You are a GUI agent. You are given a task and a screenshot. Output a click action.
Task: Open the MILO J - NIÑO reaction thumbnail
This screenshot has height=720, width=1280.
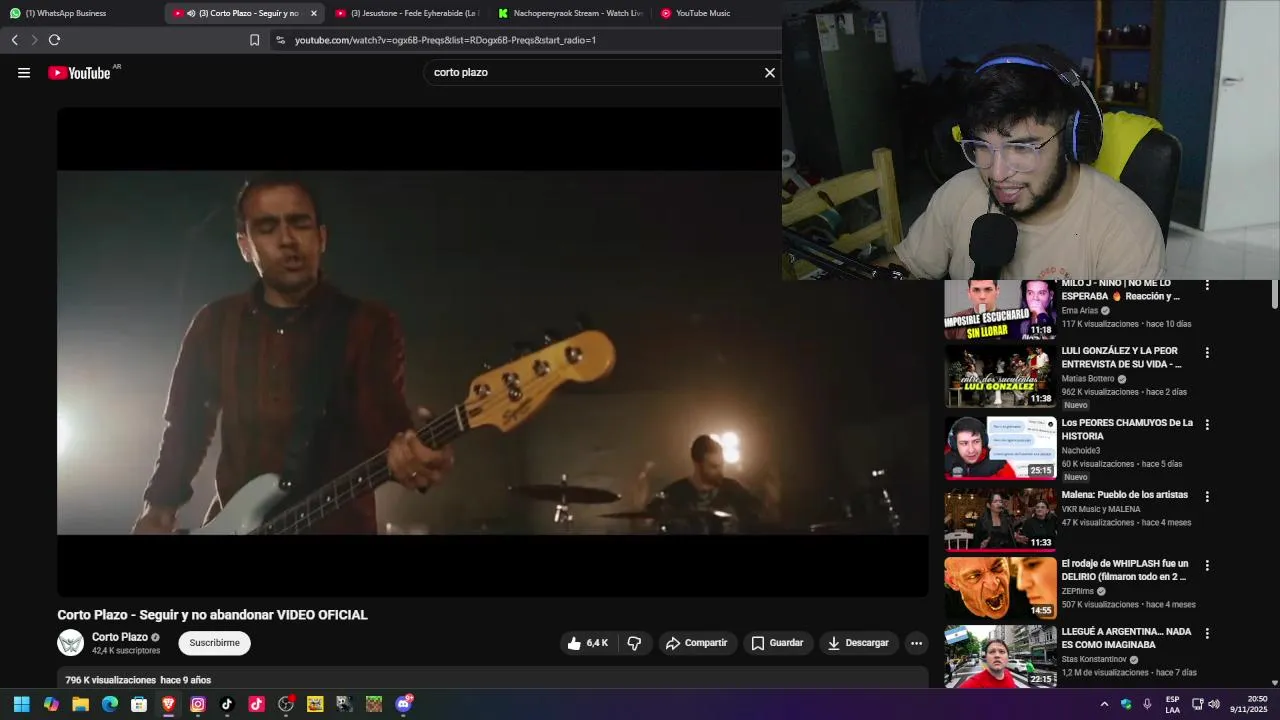click(x=1000, y=309)
